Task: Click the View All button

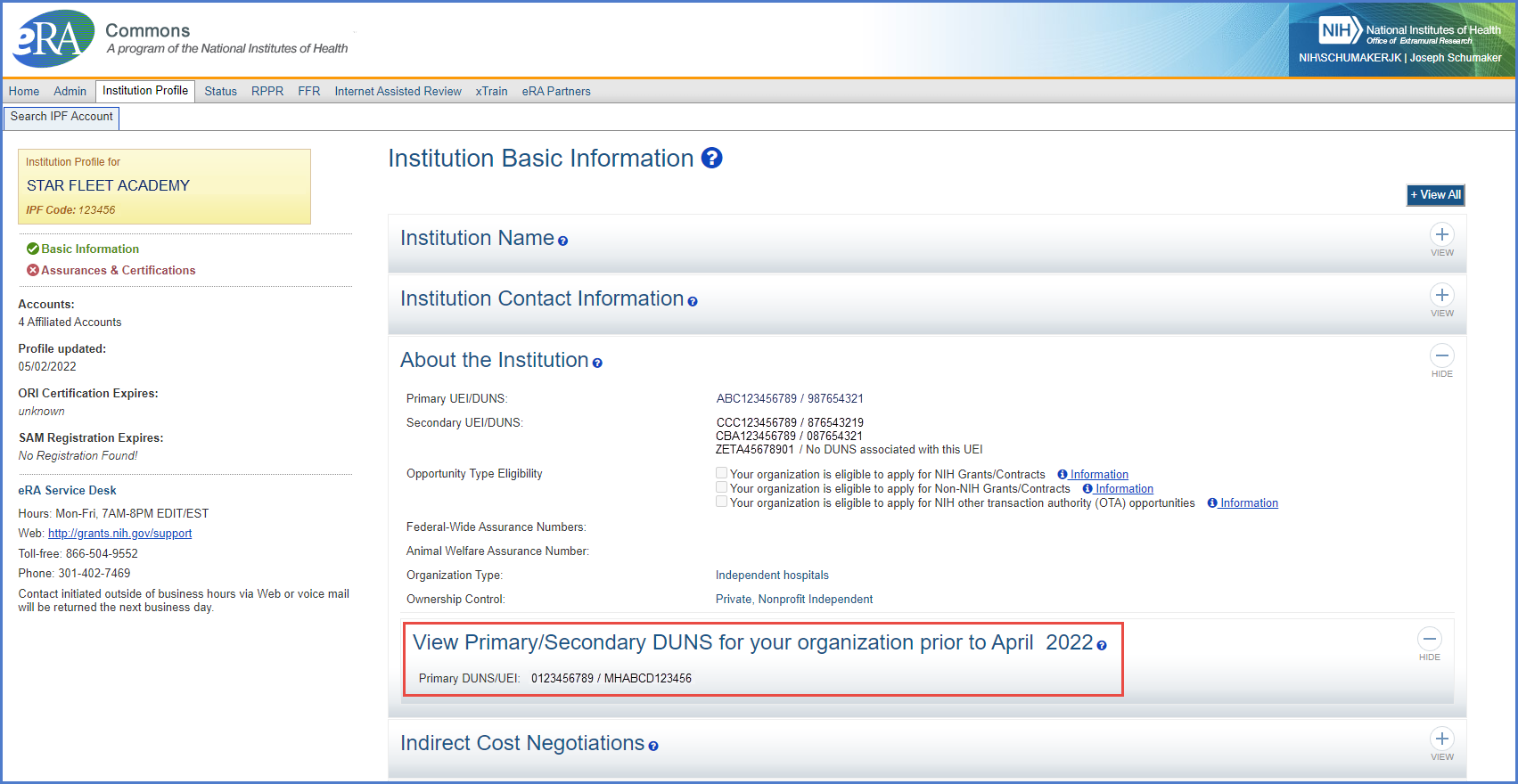Action: [1435, 194]
